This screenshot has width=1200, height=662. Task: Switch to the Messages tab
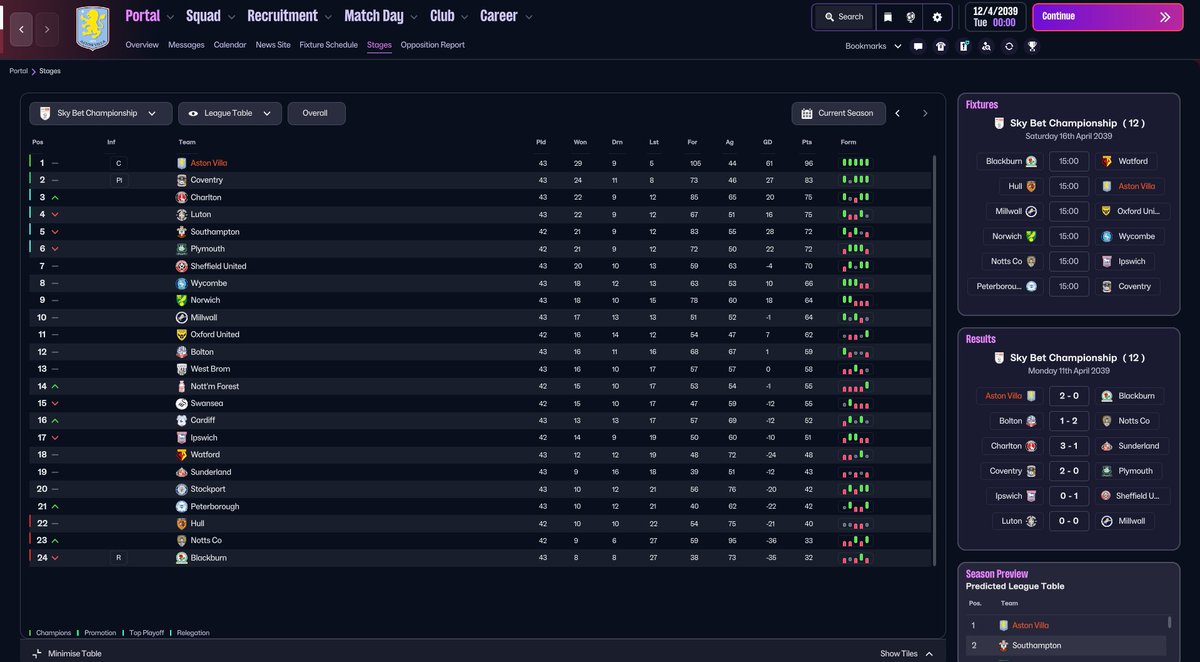tap(186, 45)
